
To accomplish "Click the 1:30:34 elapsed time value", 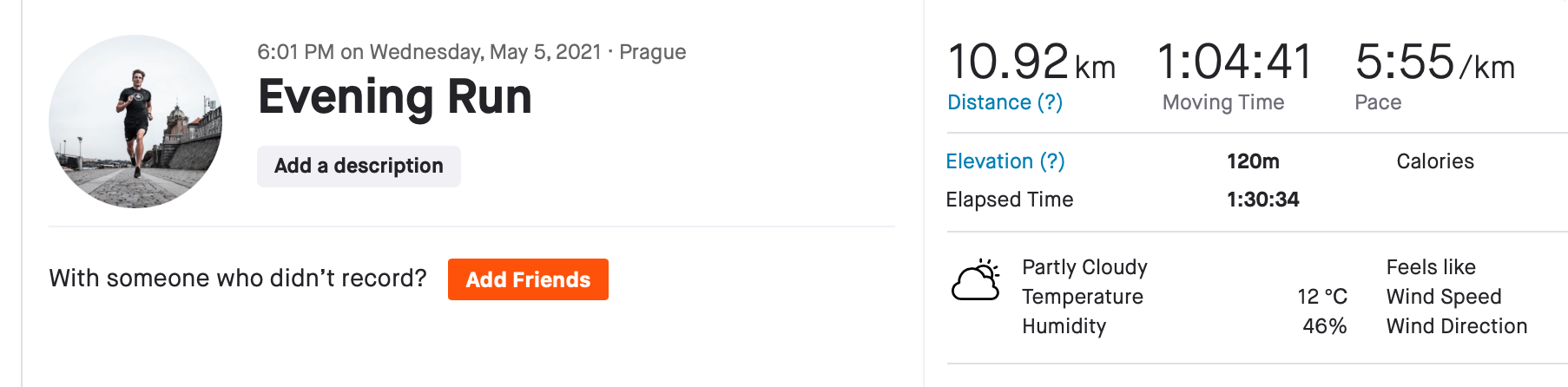I will coord(1262,200).
